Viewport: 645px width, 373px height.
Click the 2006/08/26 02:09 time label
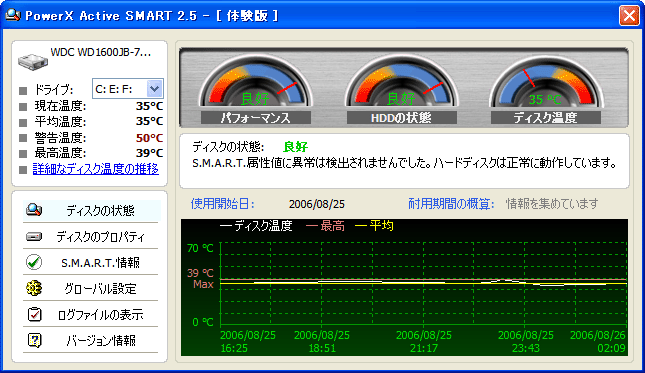coord(598,342)
